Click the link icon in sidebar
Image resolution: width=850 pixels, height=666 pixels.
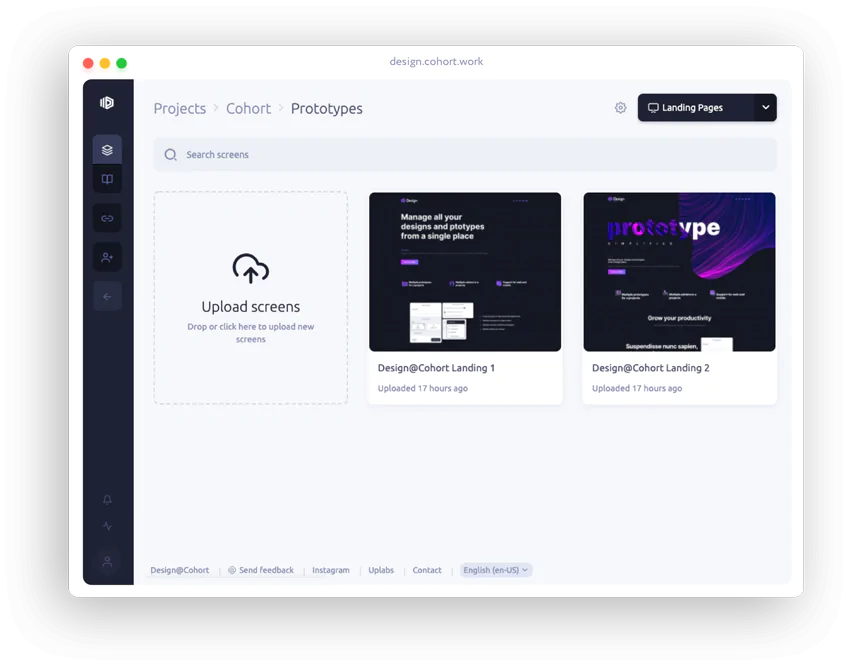[107, 218]
